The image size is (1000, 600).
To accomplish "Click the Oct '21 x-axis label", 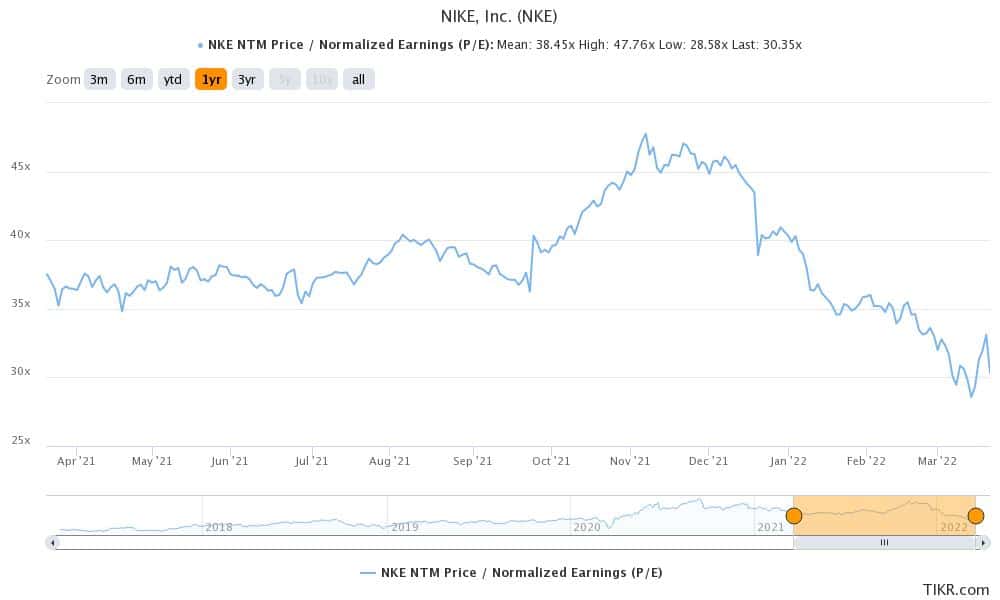I will coord(551,461).
